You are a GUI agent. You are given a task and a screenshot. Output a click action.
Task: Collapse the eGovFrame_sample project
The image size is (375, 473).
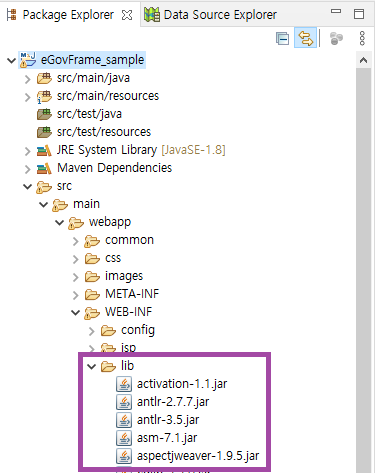(x=11, y=60)
